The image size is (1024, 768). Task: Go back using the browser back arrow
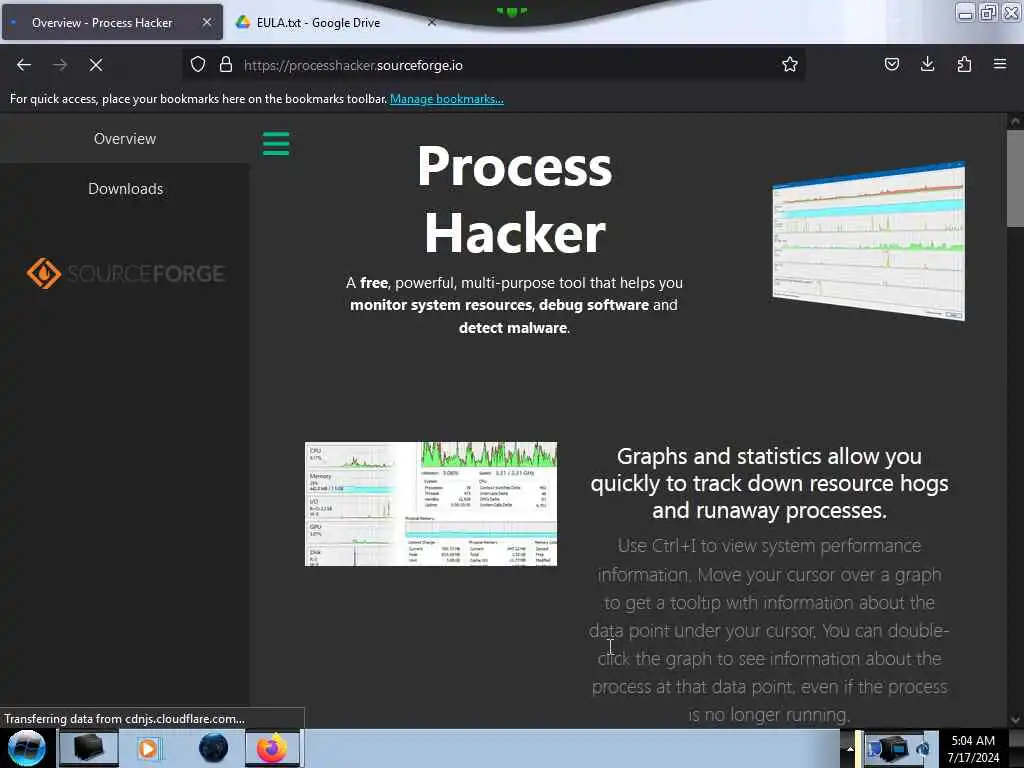click(24, 65)
